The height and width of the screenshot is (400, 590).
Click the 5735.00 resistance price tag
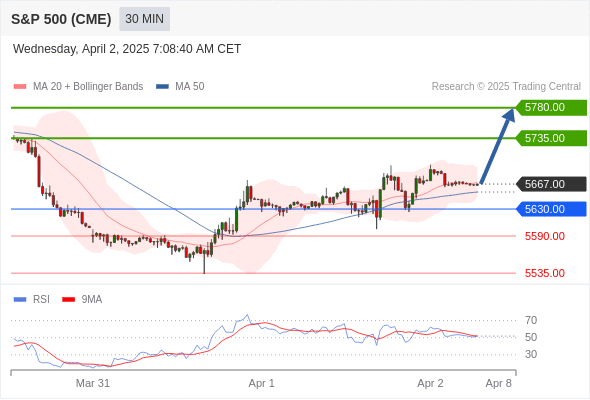point(551,138)
